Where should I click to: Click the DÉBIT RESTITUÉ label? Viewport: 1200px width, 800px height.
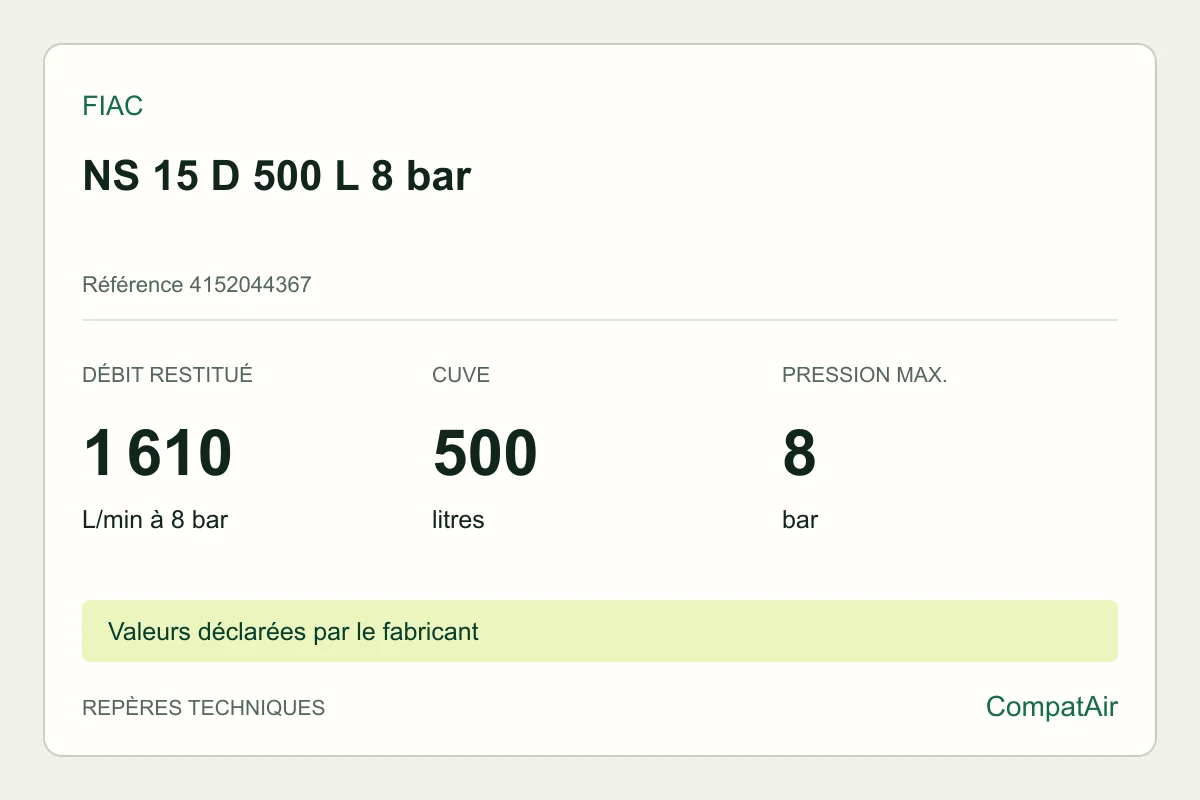coord(167,375)
